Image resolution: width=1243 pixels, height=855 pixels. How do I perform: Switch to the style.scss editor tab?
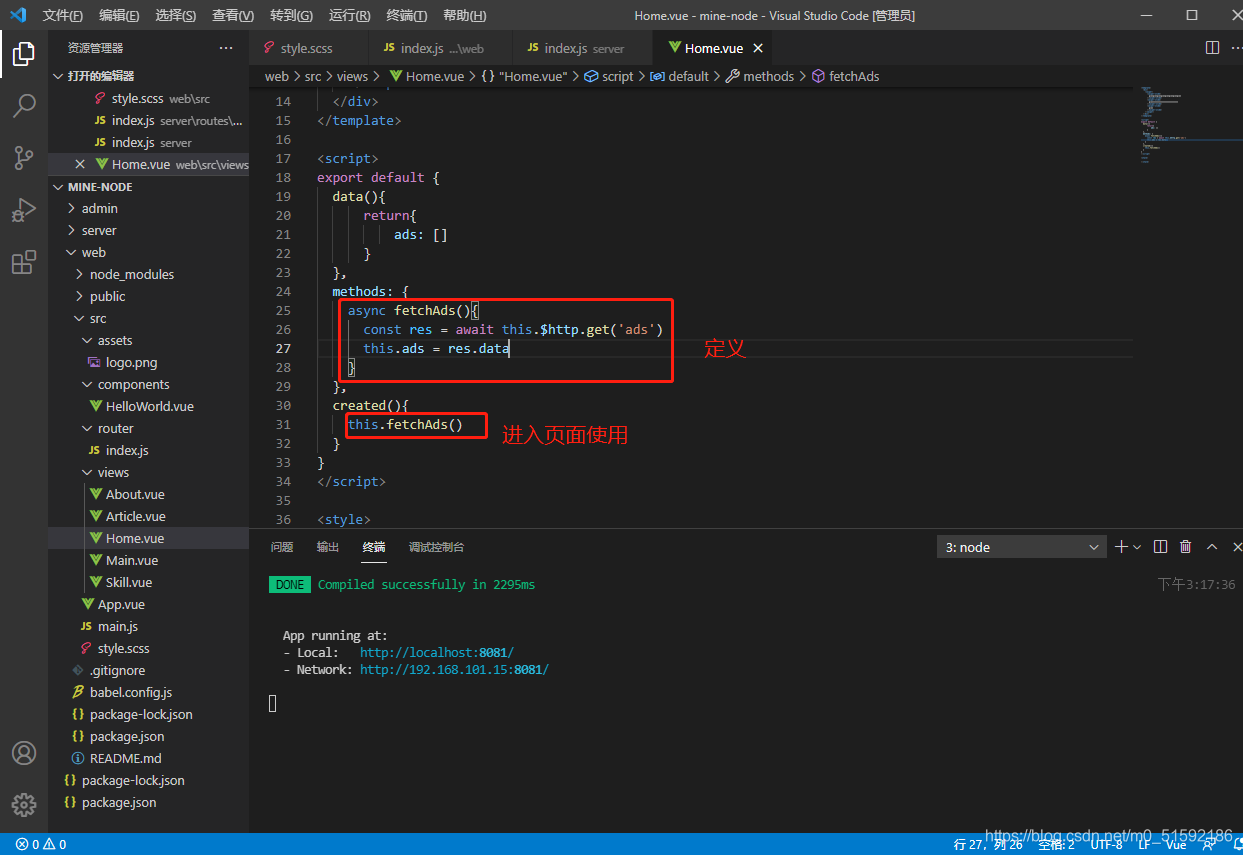click(x=309, y=48)
